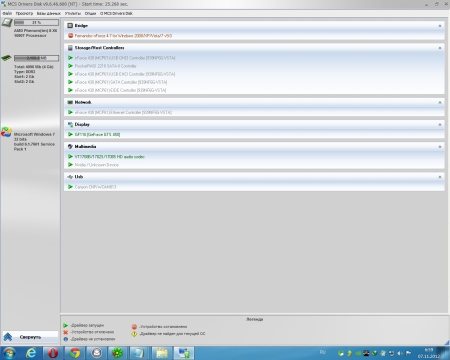Click the home arrow icon beside Свернуть

(8, 337)
